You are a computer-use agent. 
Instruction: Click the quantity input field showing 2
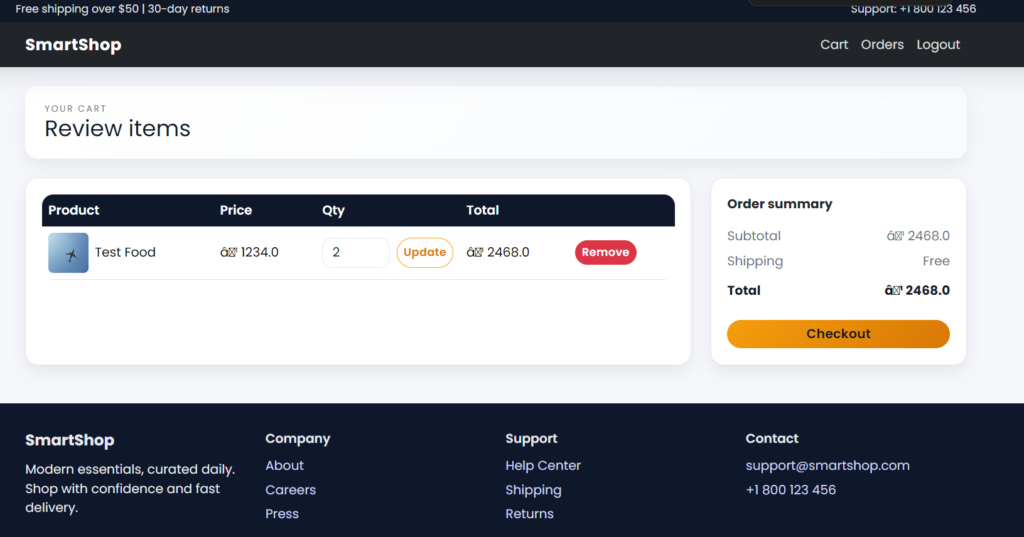tap(356, 252)
